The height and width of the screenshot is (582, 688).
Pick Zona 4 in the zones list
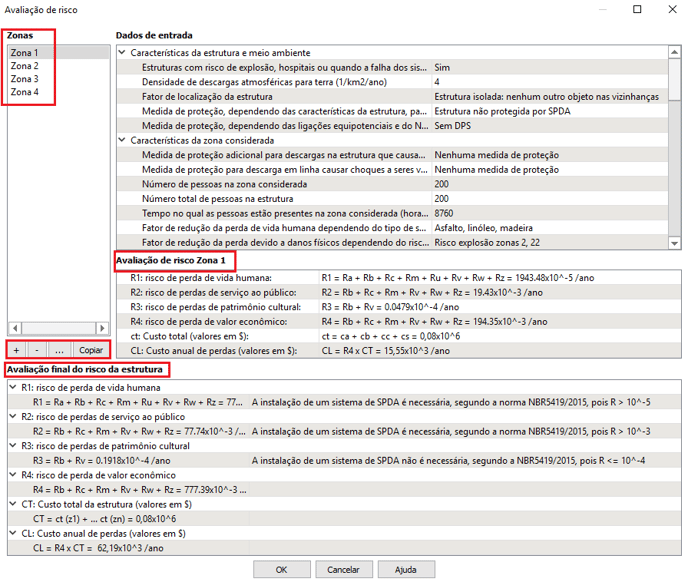tap(25, 92)
